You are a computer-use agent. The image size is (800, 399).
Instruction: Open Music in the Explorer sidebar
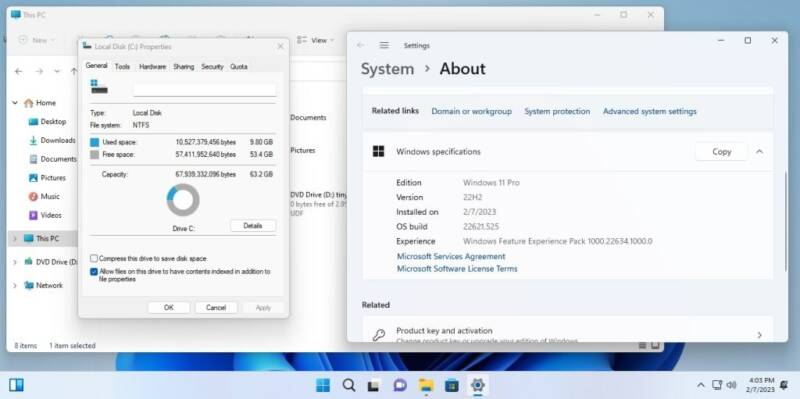(x=44, y=196)
